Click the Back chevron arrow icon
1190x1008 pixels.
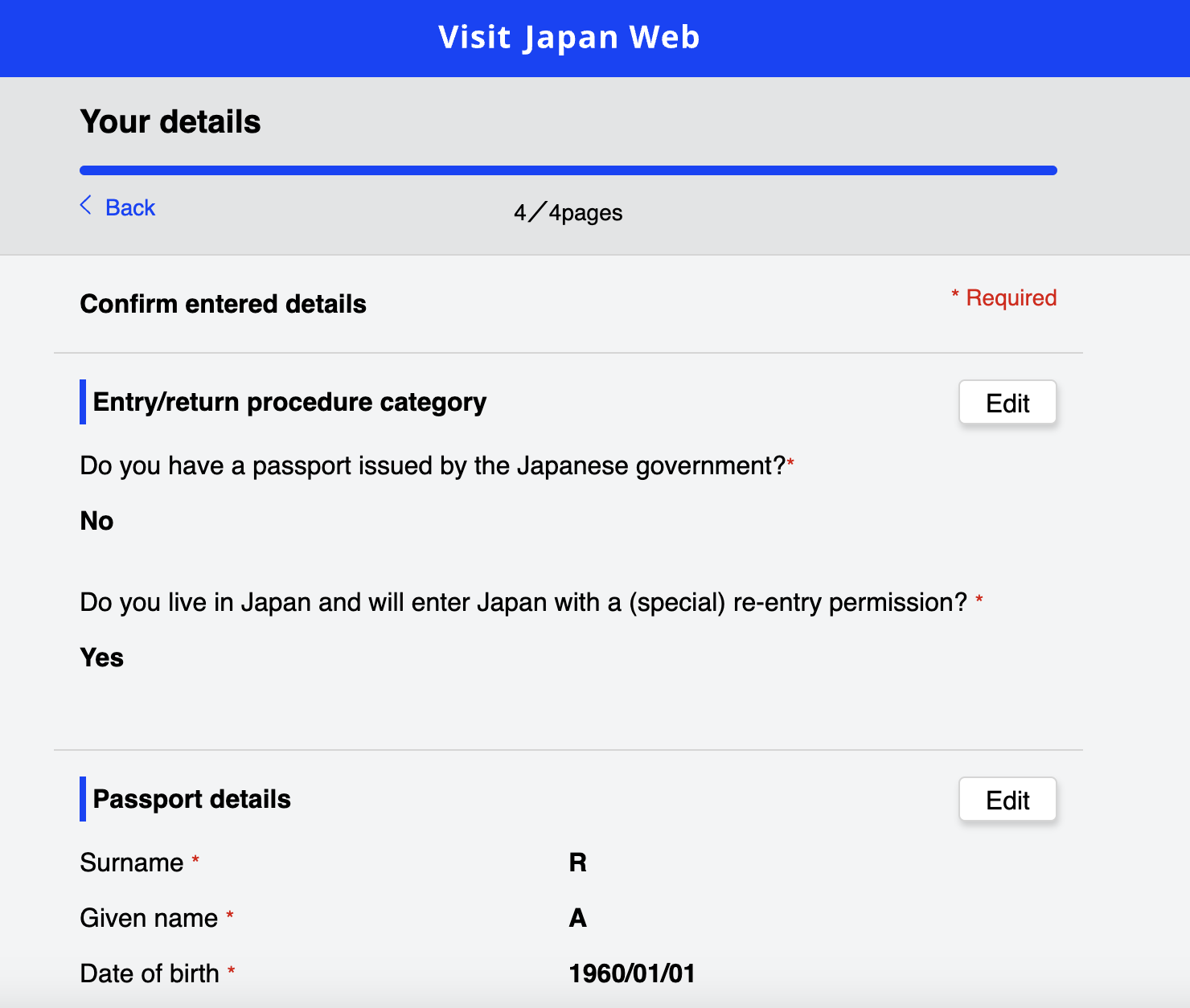pyautogui.click(x=86, y=205)
